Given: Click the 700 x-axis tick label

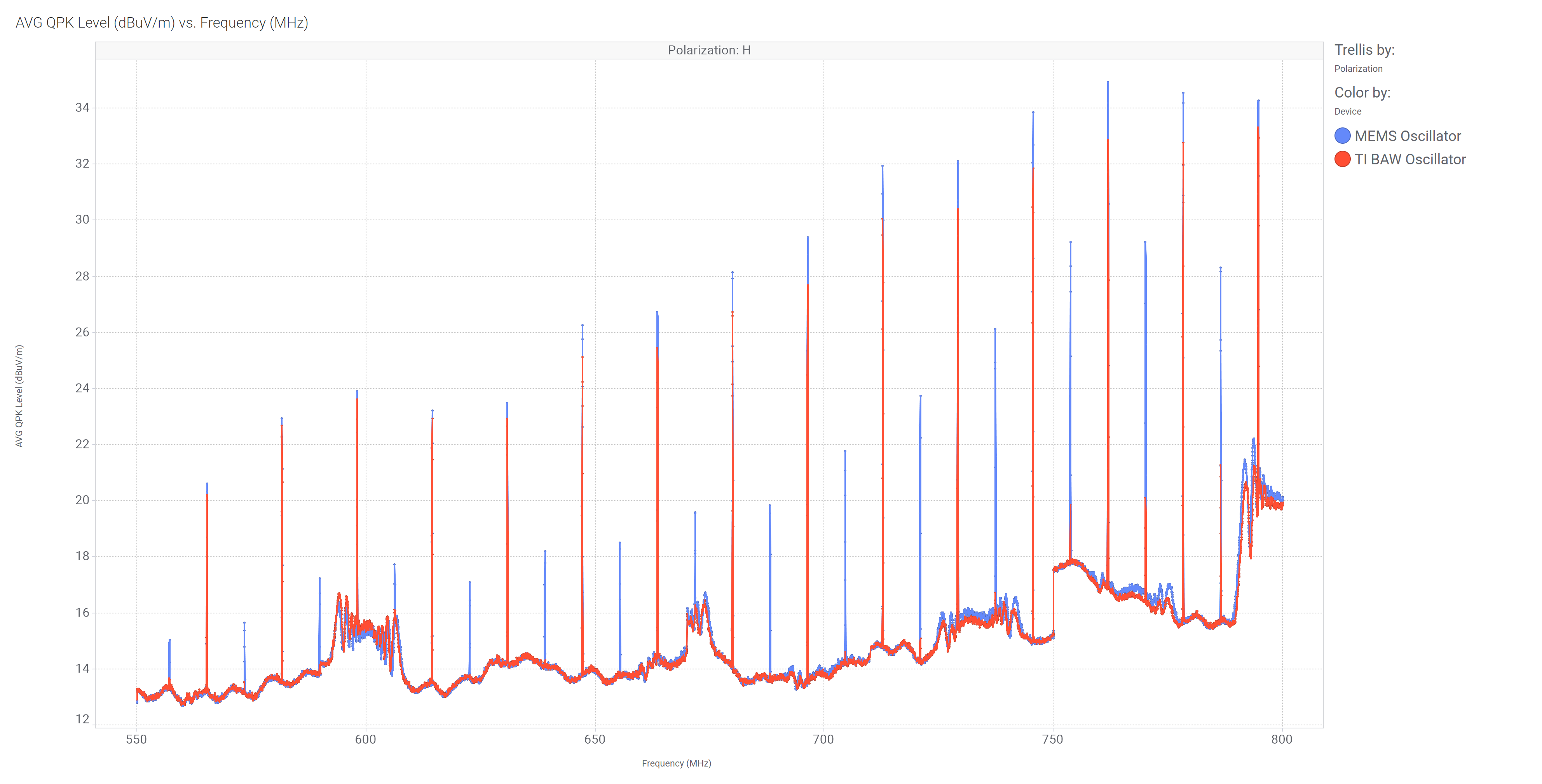Looking at the screenshot, I should (823, 739).
